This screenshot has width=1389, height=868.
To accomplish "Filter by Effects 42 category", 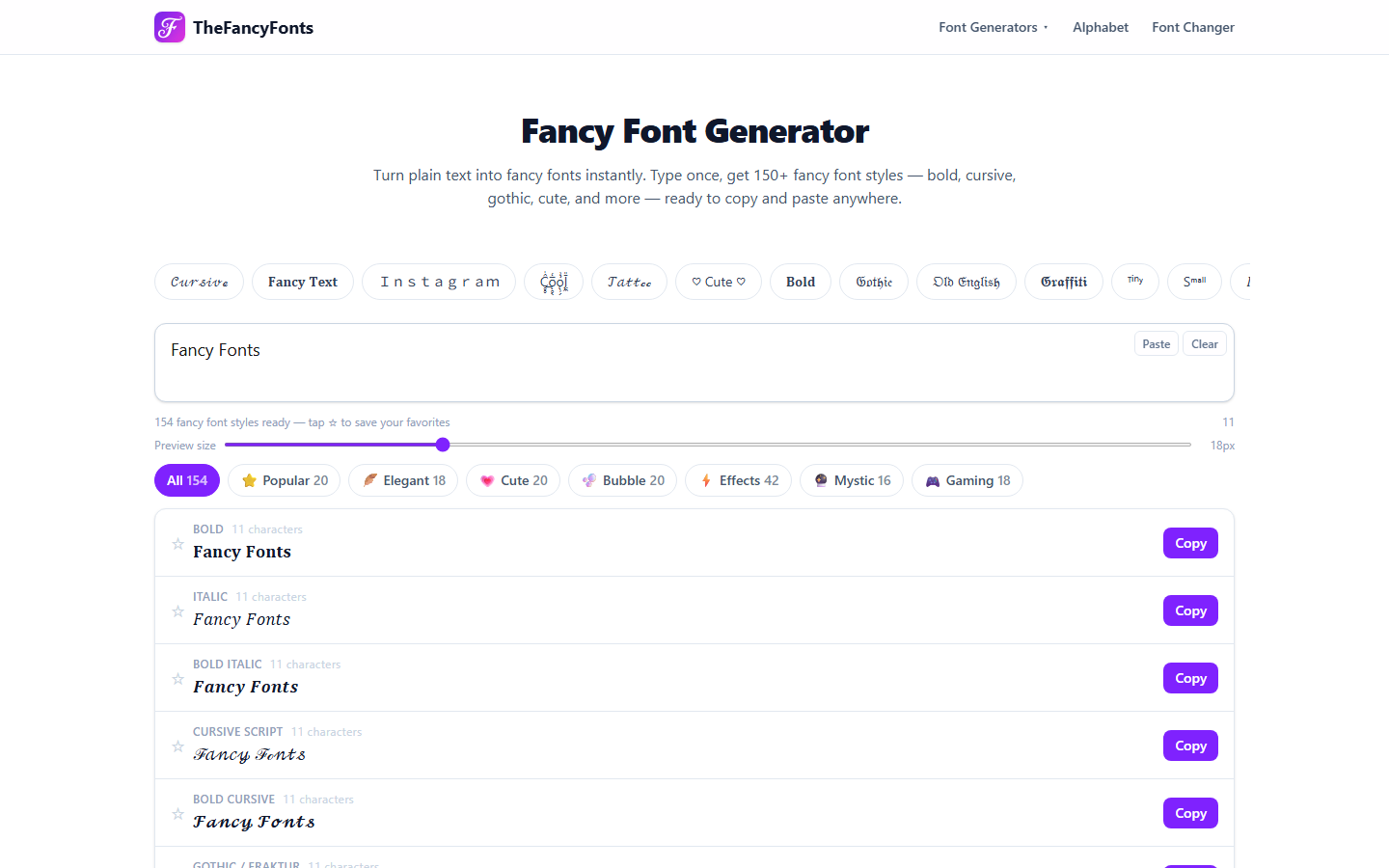I will click(739, 480).
